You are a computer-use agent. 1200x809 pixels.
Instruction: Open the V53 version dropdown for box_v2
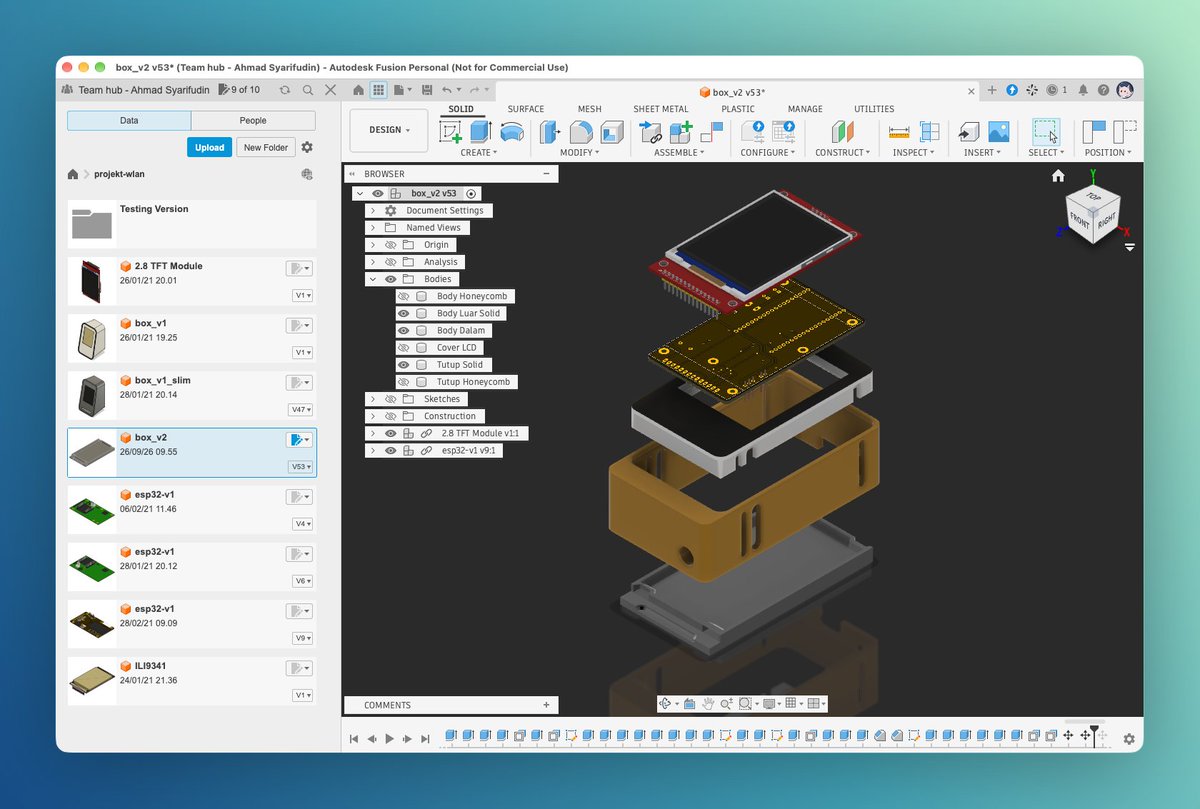(300, 467)
